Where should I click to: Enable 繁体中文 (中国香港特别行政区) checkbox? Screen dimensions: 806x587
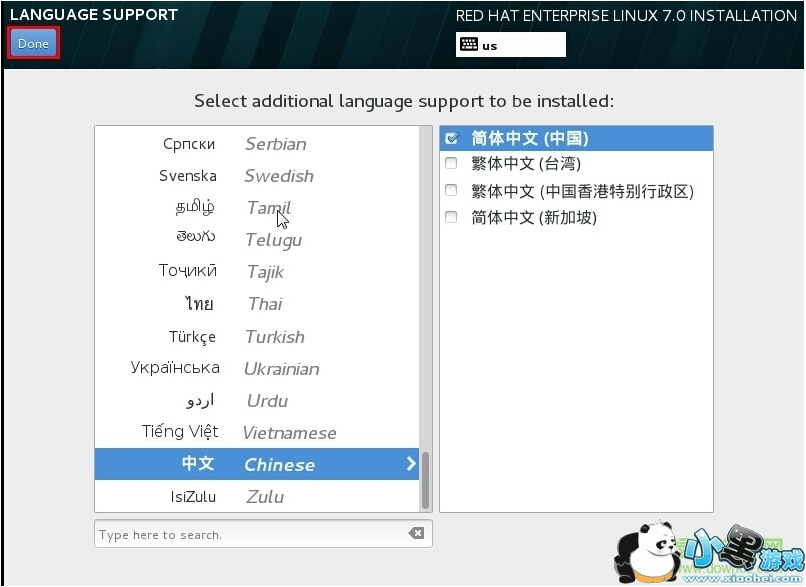(x=451, y=190)
